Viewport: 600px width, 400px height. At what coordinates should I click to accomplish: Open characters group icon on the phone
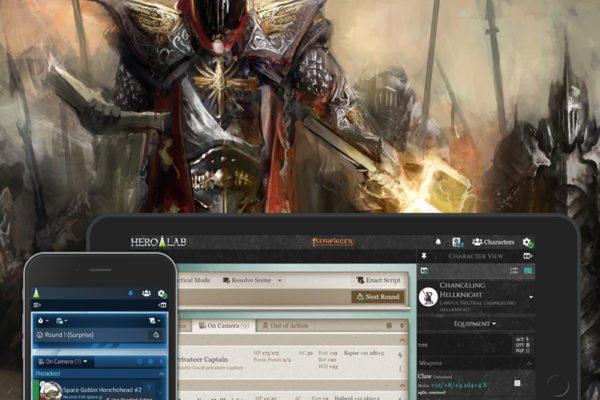pos(146,293)
